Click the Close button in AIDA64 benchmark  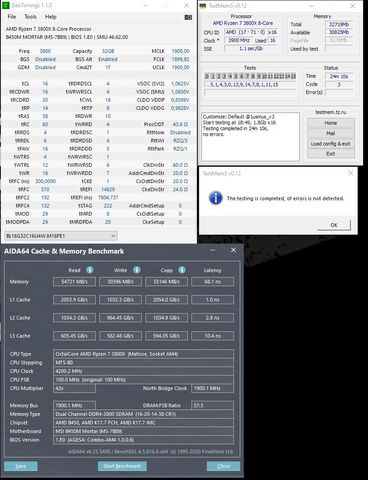click(x=223, y=466)
